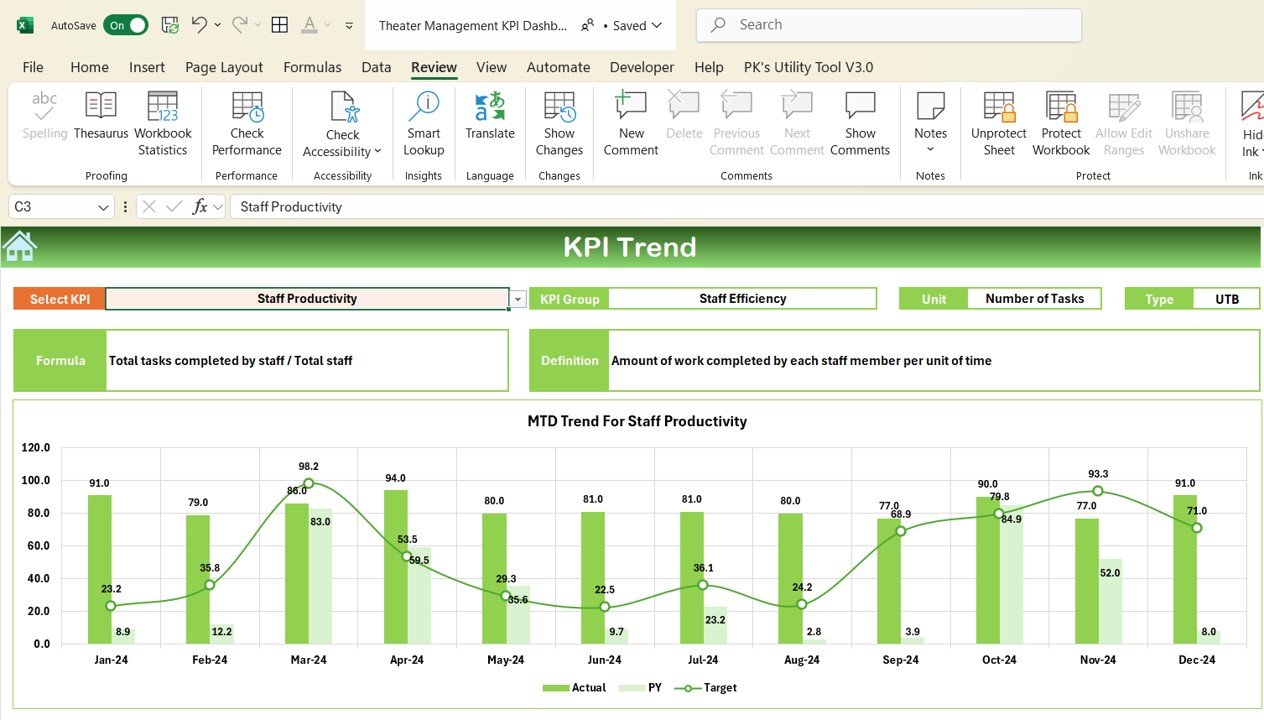Select the Staff Productivity KPI cell

point(307,299)
